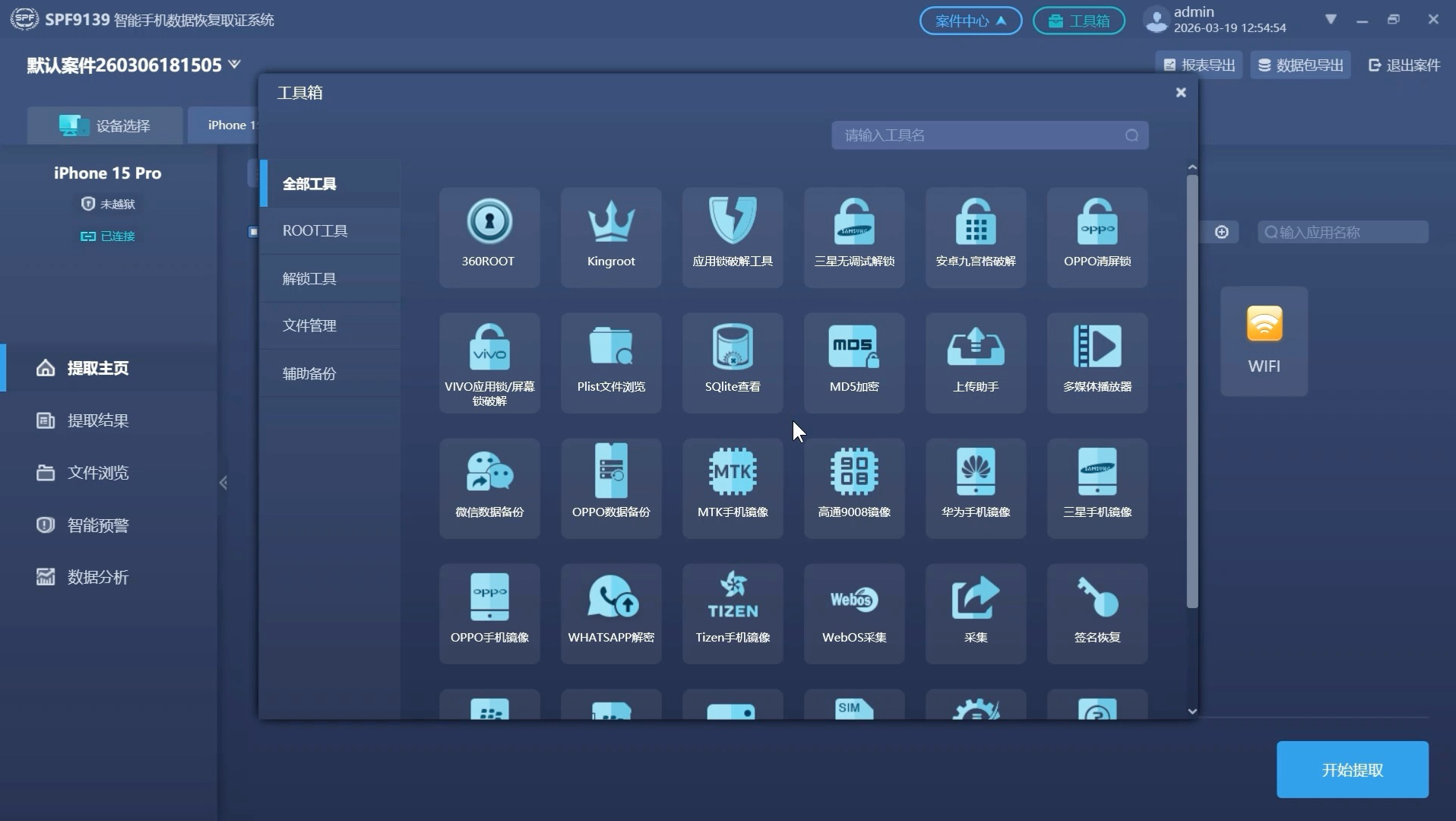Open WHATSAPP解密 tool
This screenshot has width=1456, height=821.
point(611,613)
